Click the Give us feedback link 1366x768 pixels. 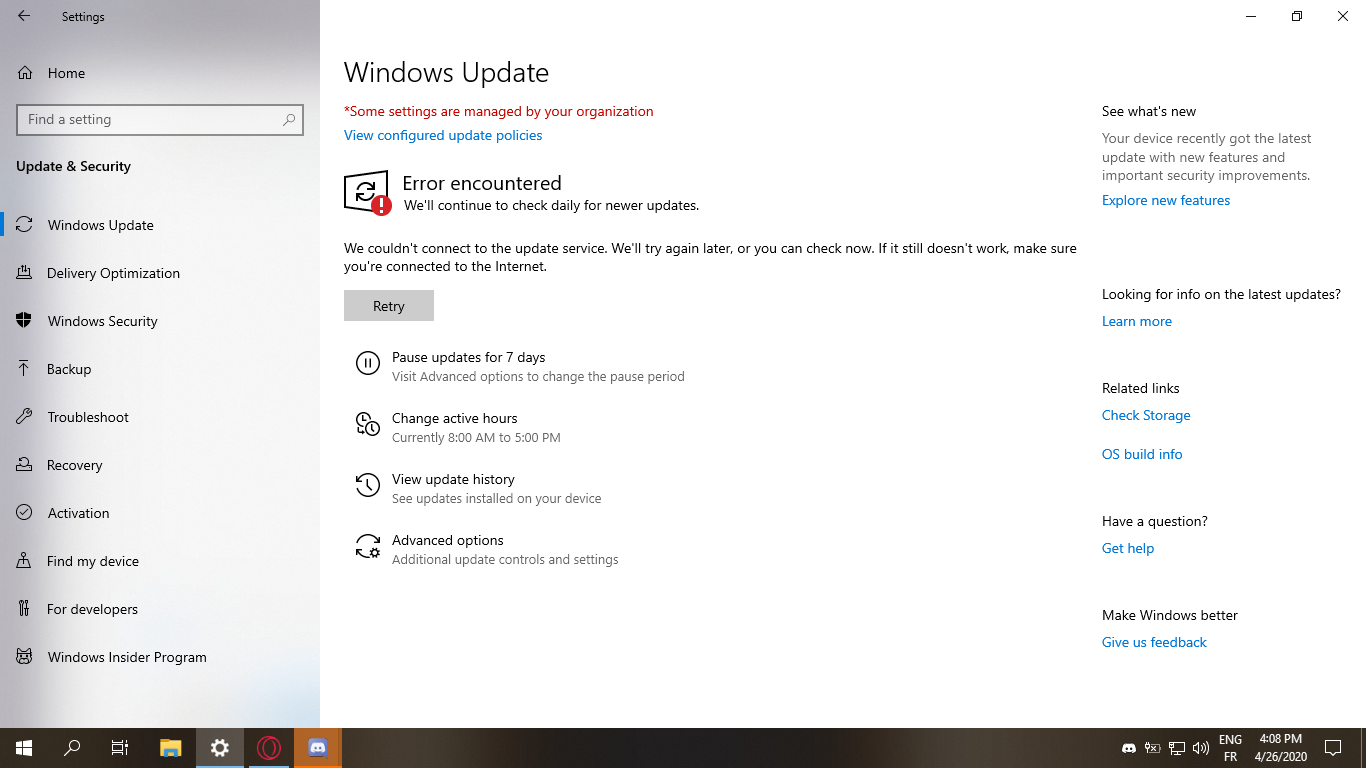click(1154, 642)
